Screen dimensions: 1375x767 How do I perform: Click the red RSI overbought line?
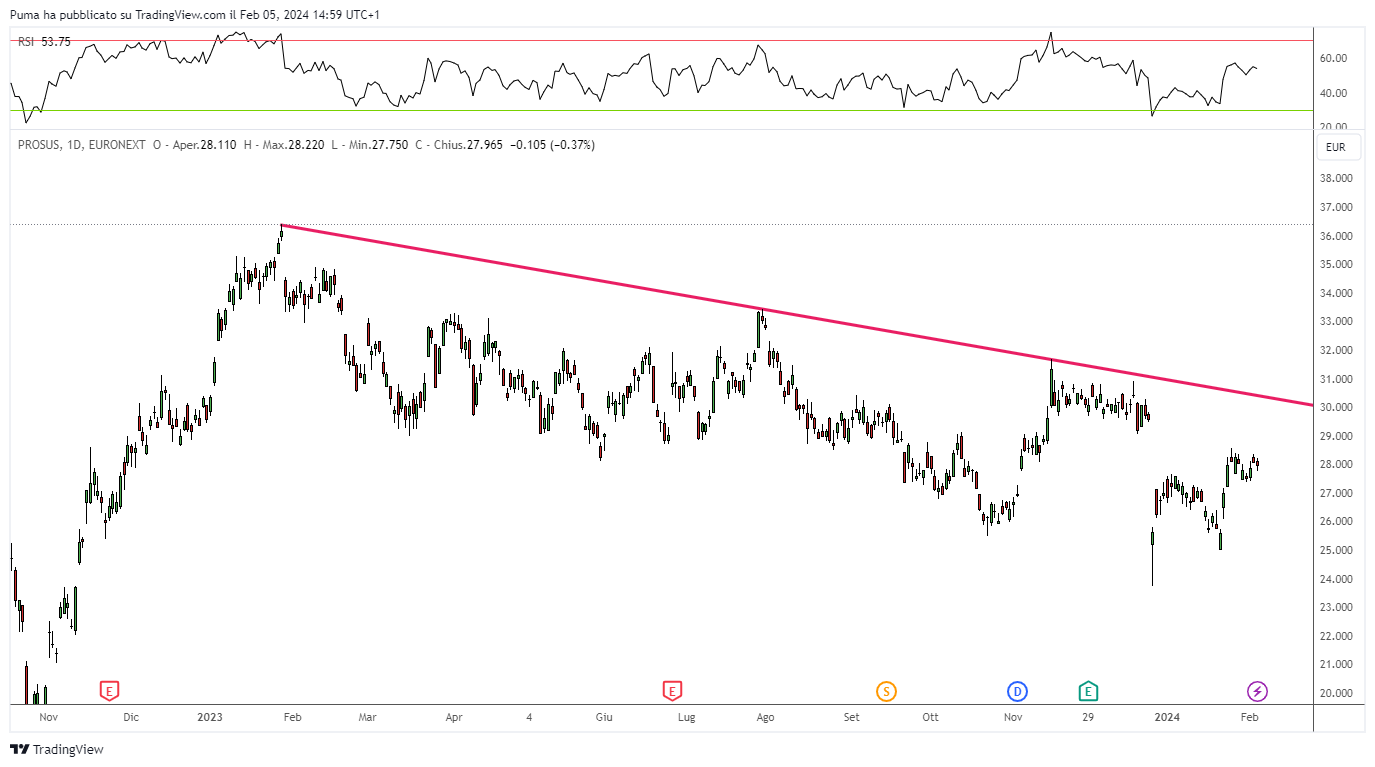[660, 41]
